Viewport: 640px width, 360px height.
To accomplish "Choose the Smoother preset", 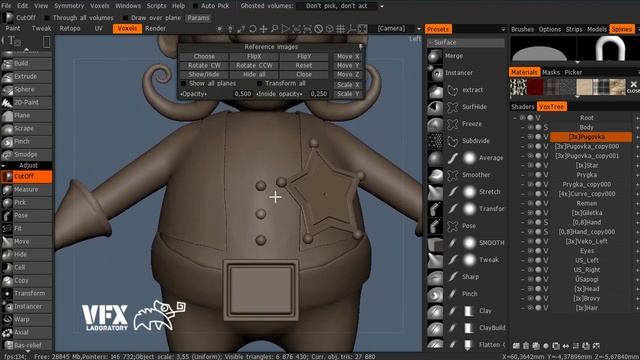I will click(476, 175).
